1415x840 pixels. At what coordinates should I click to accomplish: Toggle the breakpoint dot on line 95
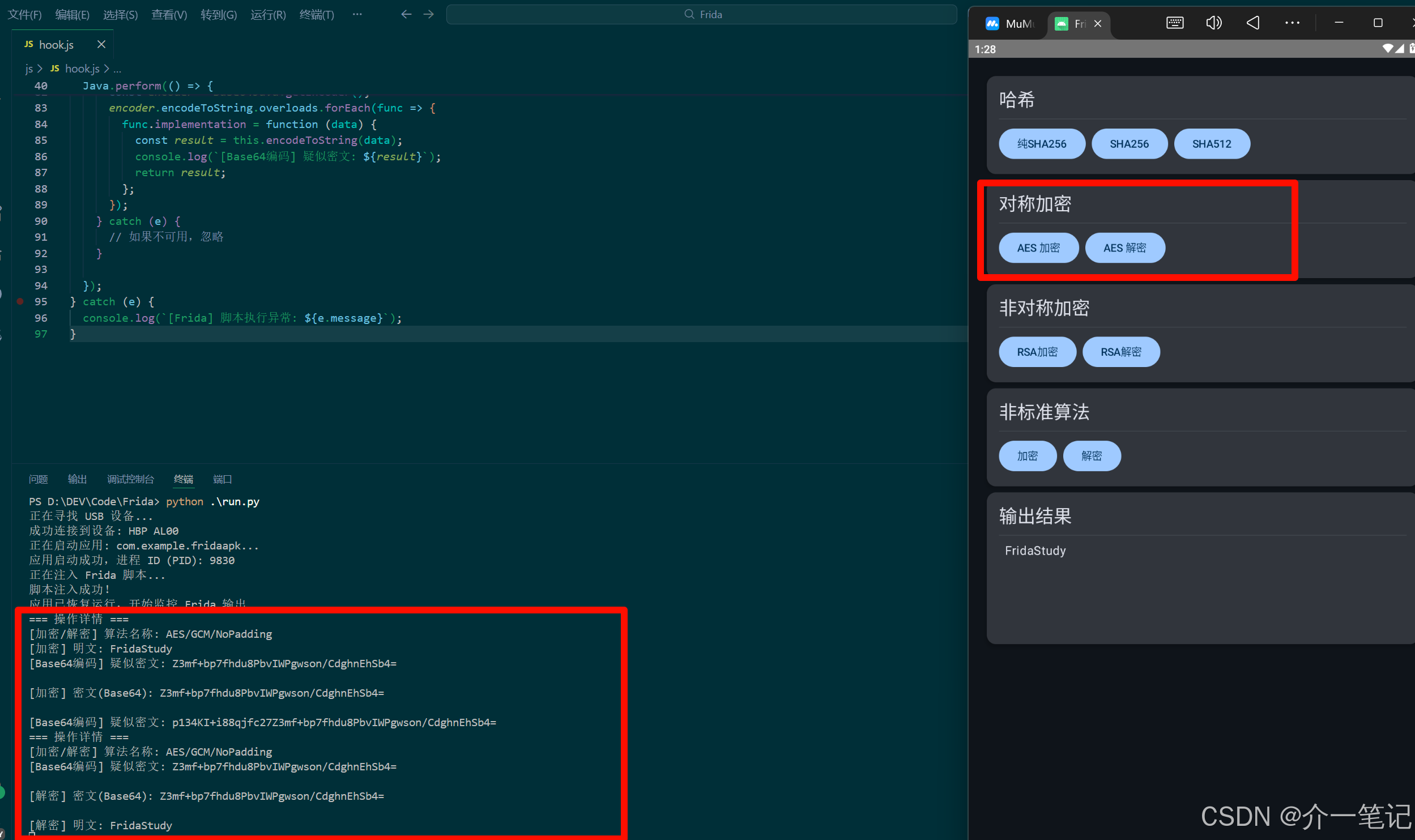(x=20, y=301)
